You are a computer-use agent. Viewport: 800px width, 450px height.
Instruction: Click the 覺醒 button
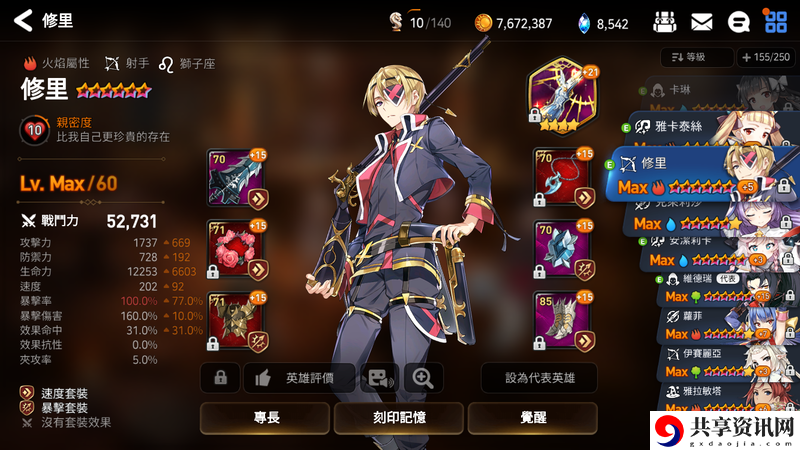533,418
